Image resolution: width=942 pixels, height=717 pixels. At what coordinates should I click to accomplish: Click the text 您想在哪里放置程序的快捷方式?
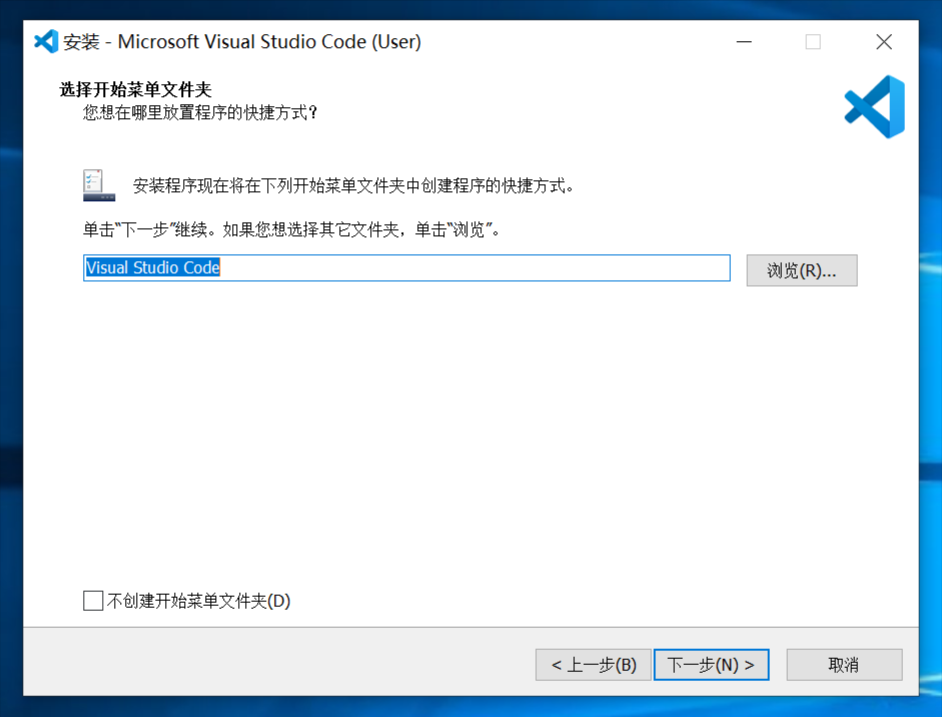click(x=200, y=112)
